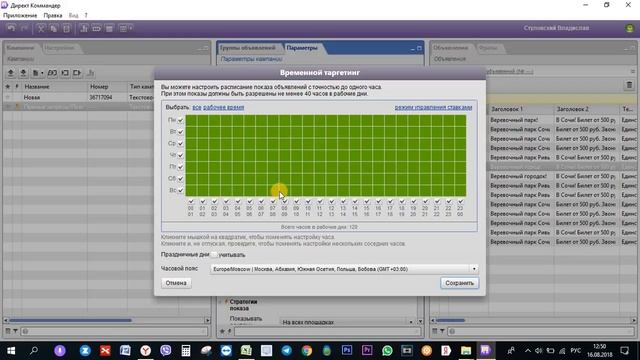Click the 'Название' column header
Viewport: 640px width, 360px height.
coord(54,87)
